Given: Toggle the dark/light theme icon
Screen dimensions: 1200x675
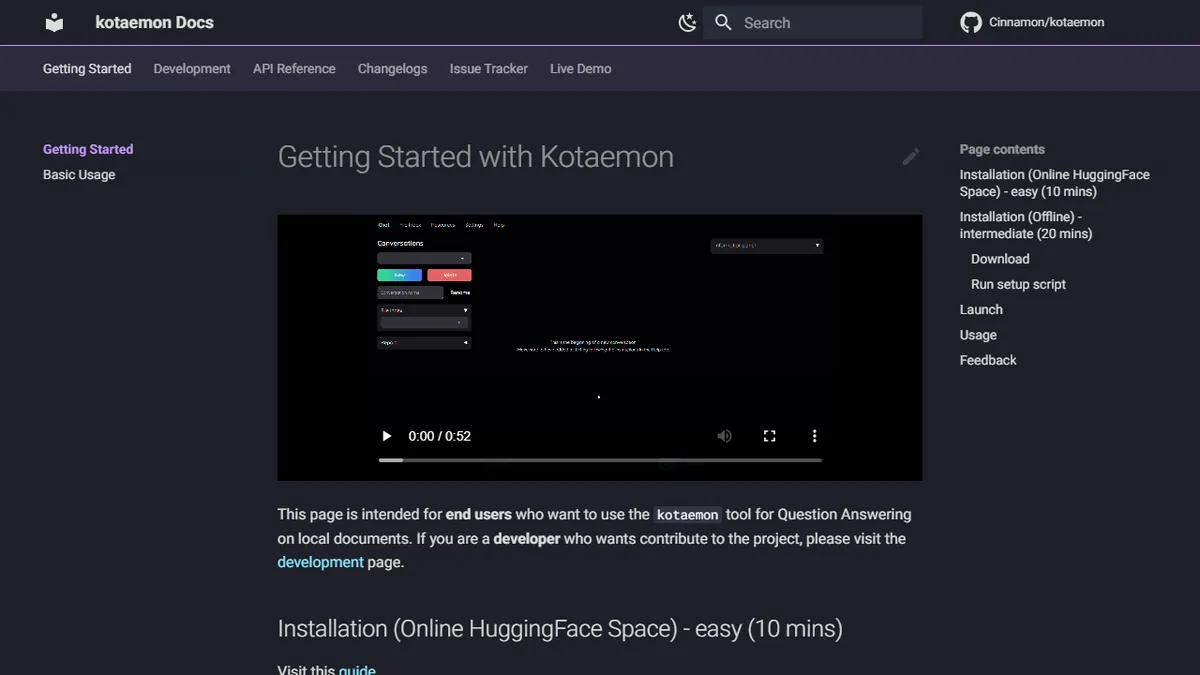Looking at the screenshot, I should pos(687,22).
